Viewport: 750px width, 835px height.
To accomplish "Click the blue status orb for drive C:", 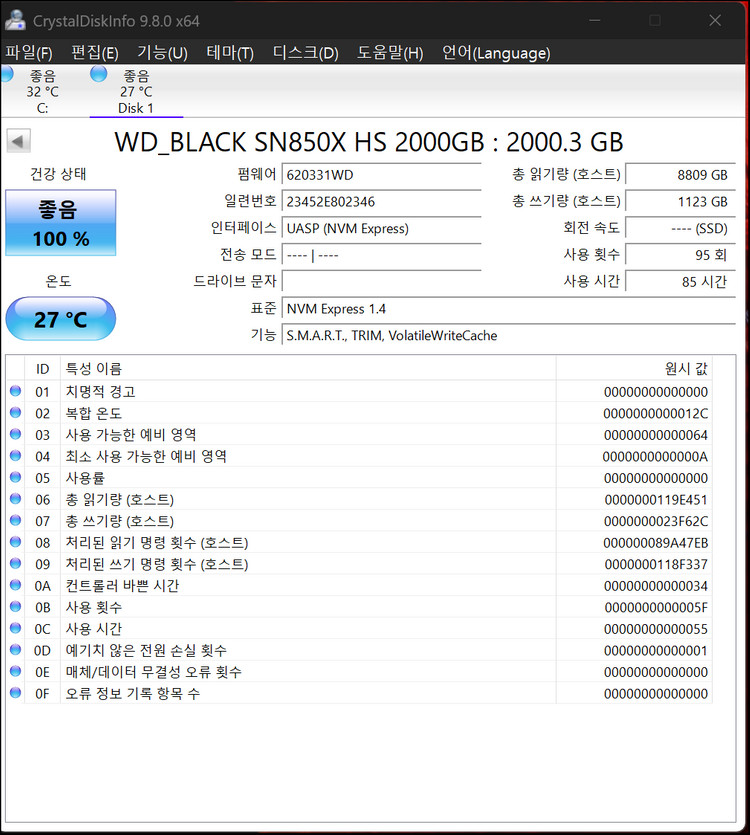I will 6,74.
